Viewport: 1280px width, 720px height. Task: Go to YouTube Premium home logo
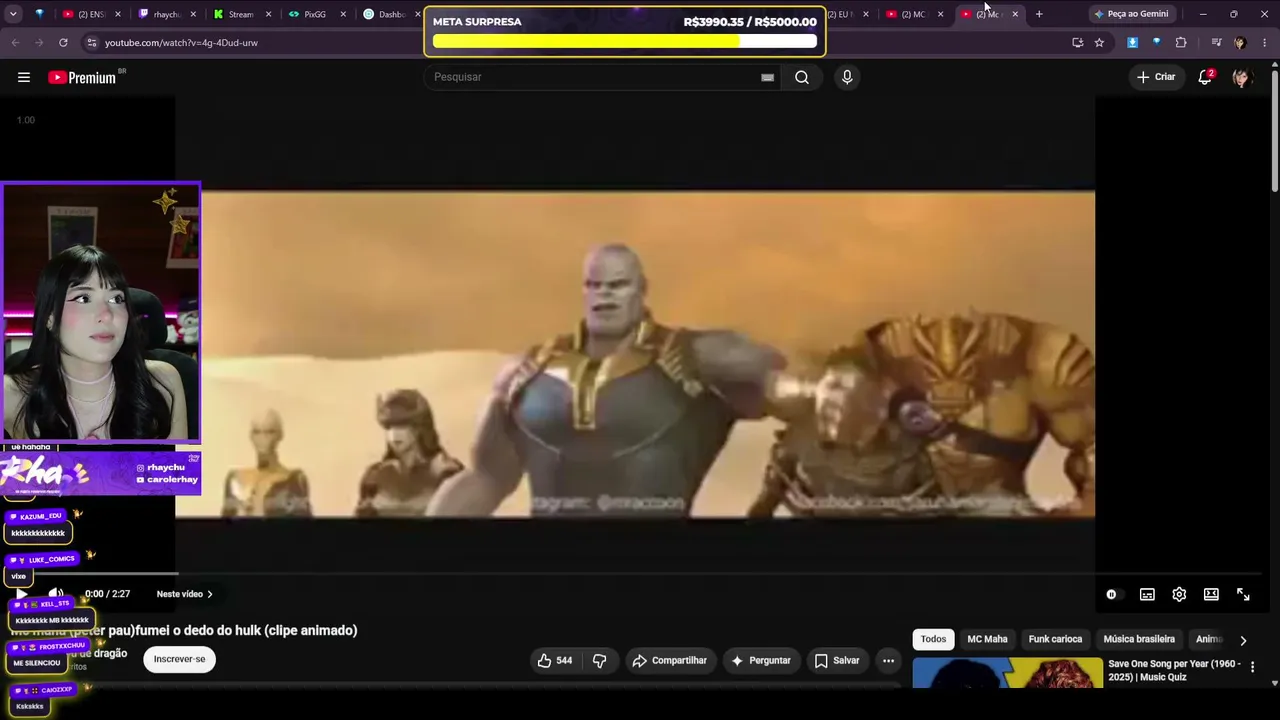pos(83,77)
